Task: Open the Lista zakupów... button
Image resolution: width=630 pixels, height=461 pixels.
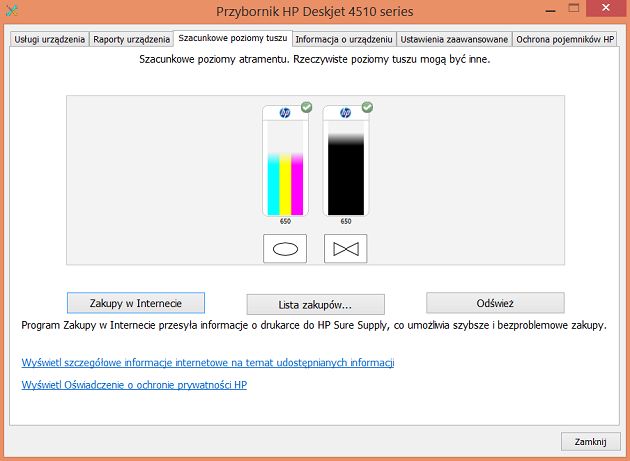Action: pos(315,305)
